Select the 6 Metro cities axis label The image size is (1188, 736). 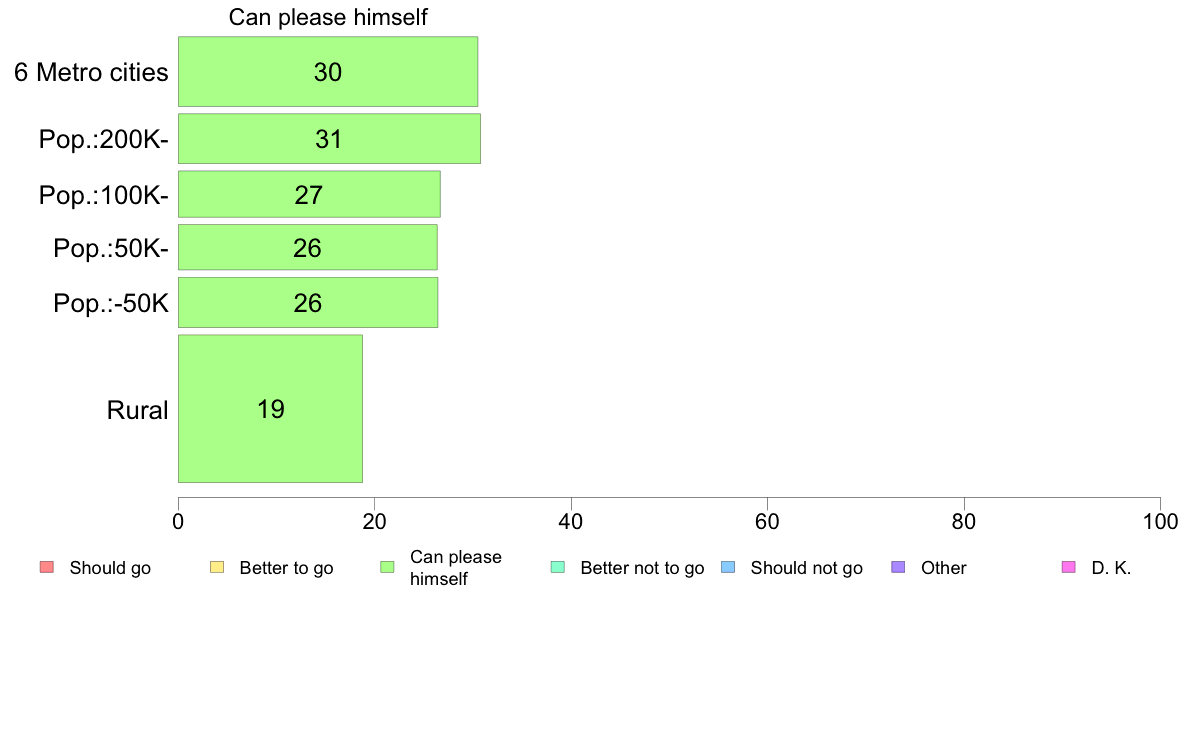tap(91, 72)
